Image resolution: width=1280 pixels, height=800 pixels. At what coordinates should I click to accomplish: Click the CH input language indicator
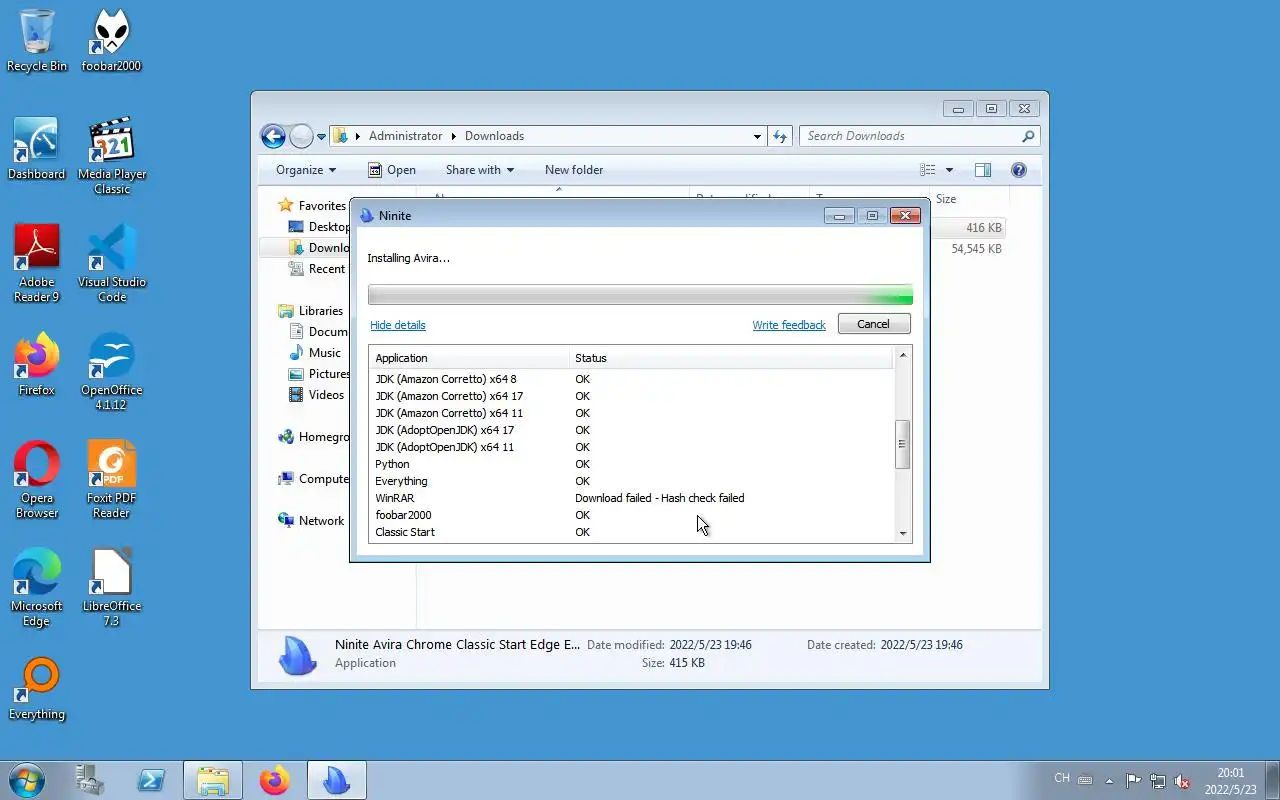click(1062, 778)
